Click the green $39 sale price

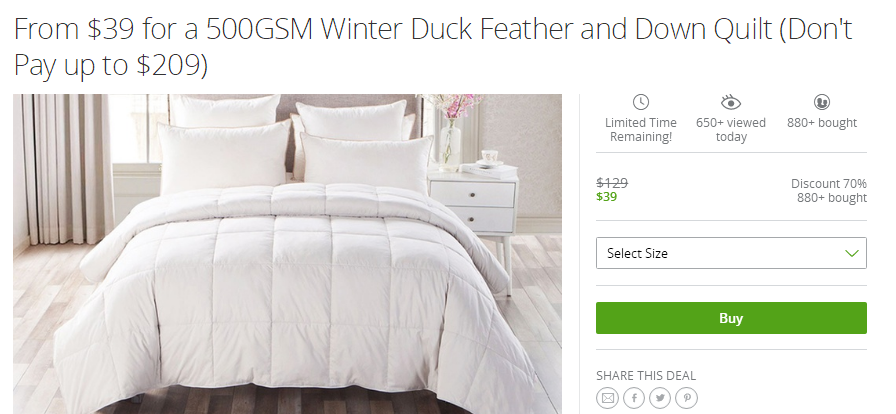click(x=606, y=197)
